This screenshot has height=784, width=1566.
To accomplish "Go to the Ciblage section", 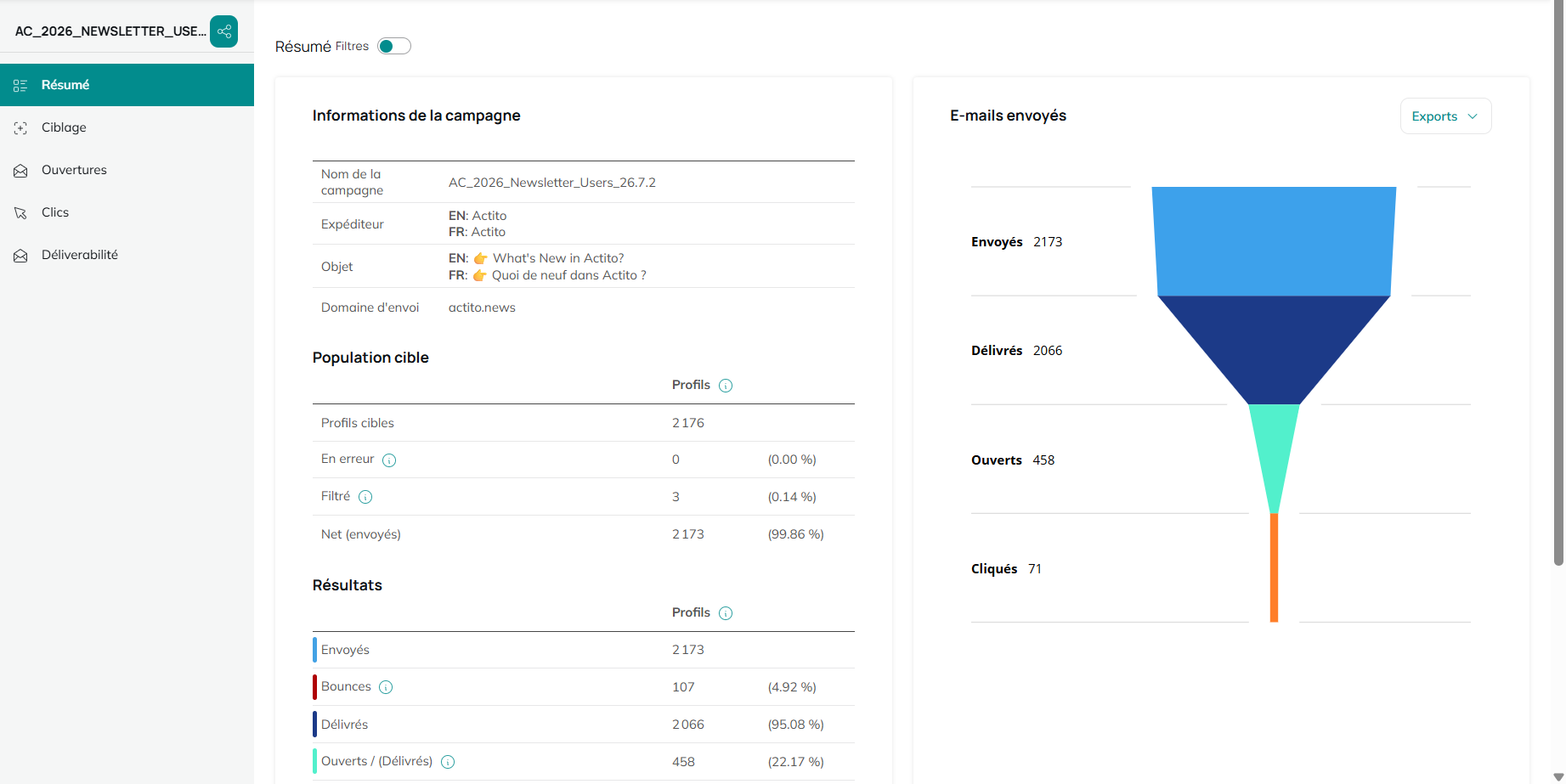I will click(127, 127).
